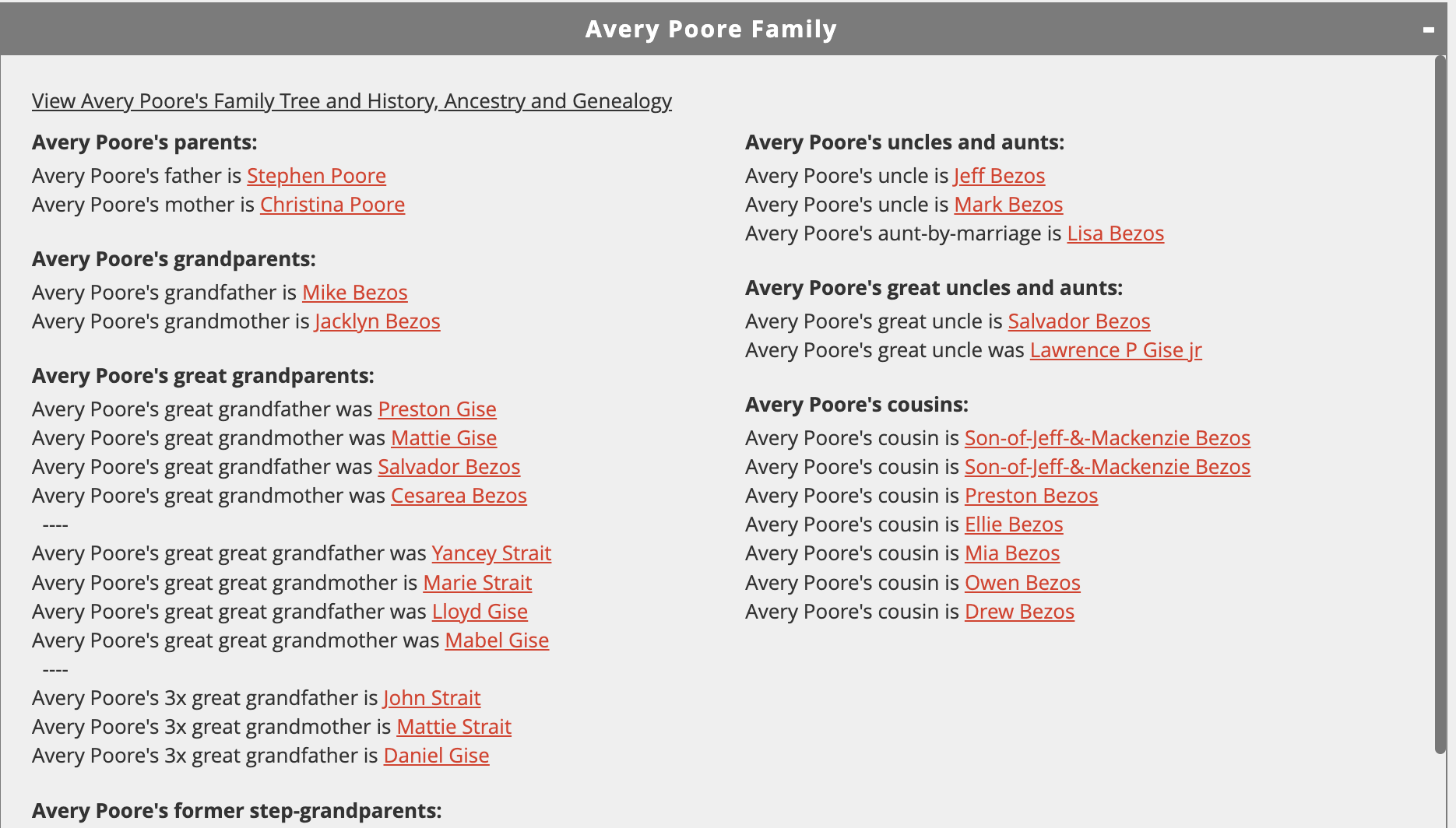
Task: Open Daniel Gise's link
Action: pos(436,756)
